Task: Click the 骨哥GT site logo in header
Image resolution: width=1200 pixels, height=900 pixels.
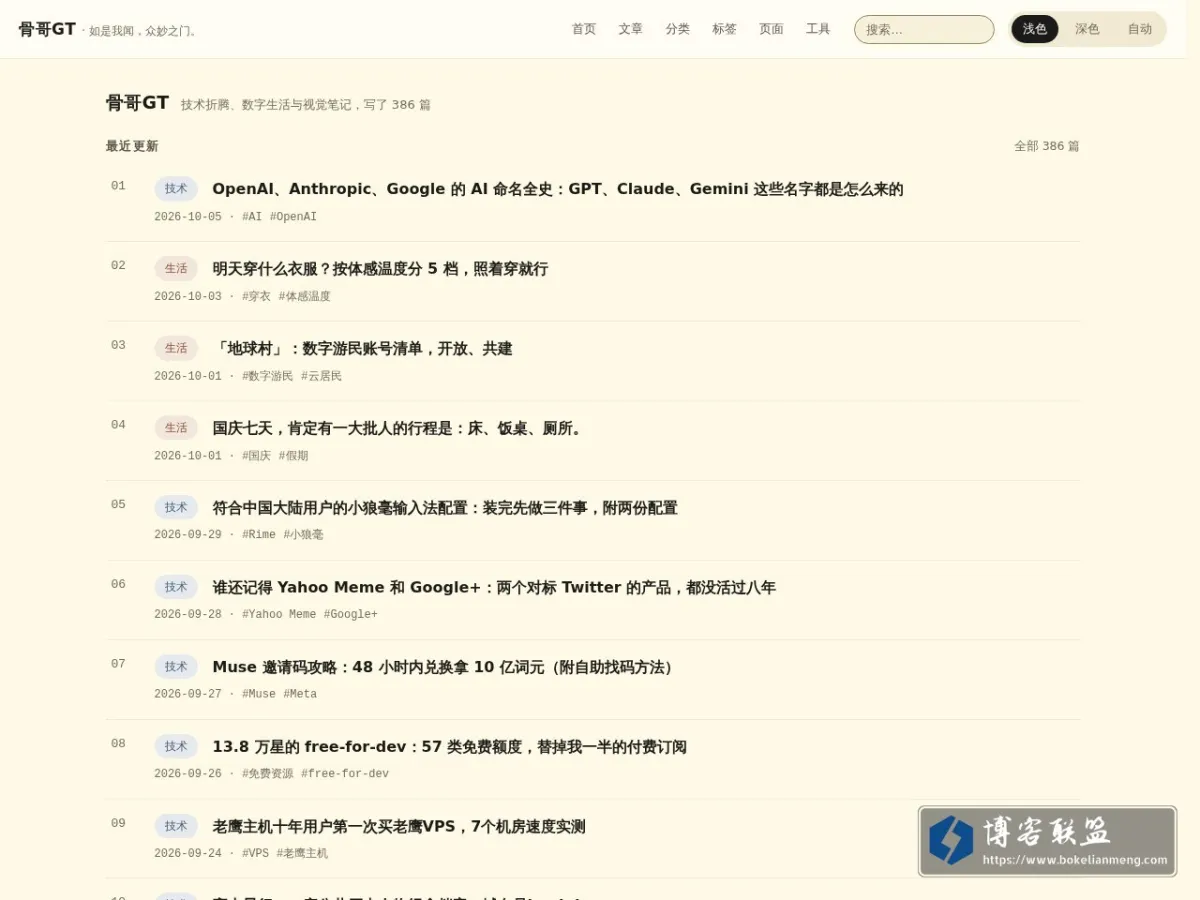Action: coord(47,29)
